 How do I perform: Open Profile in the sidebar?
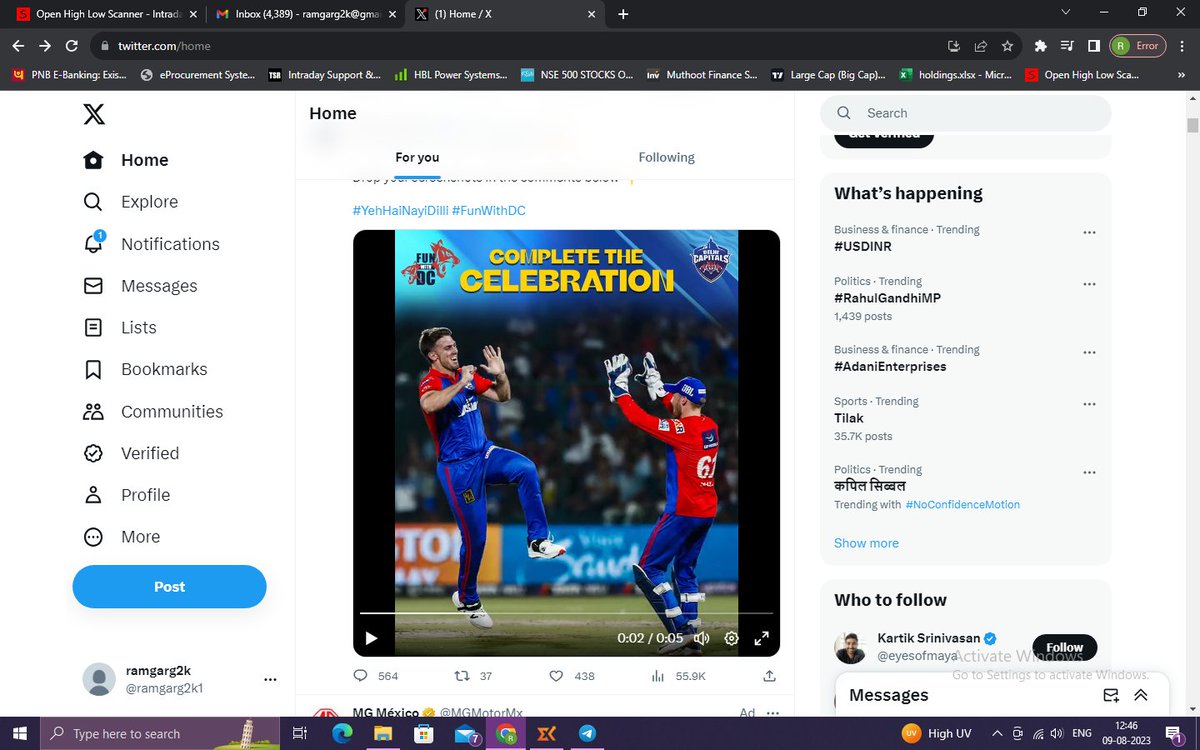pos(127,495)
